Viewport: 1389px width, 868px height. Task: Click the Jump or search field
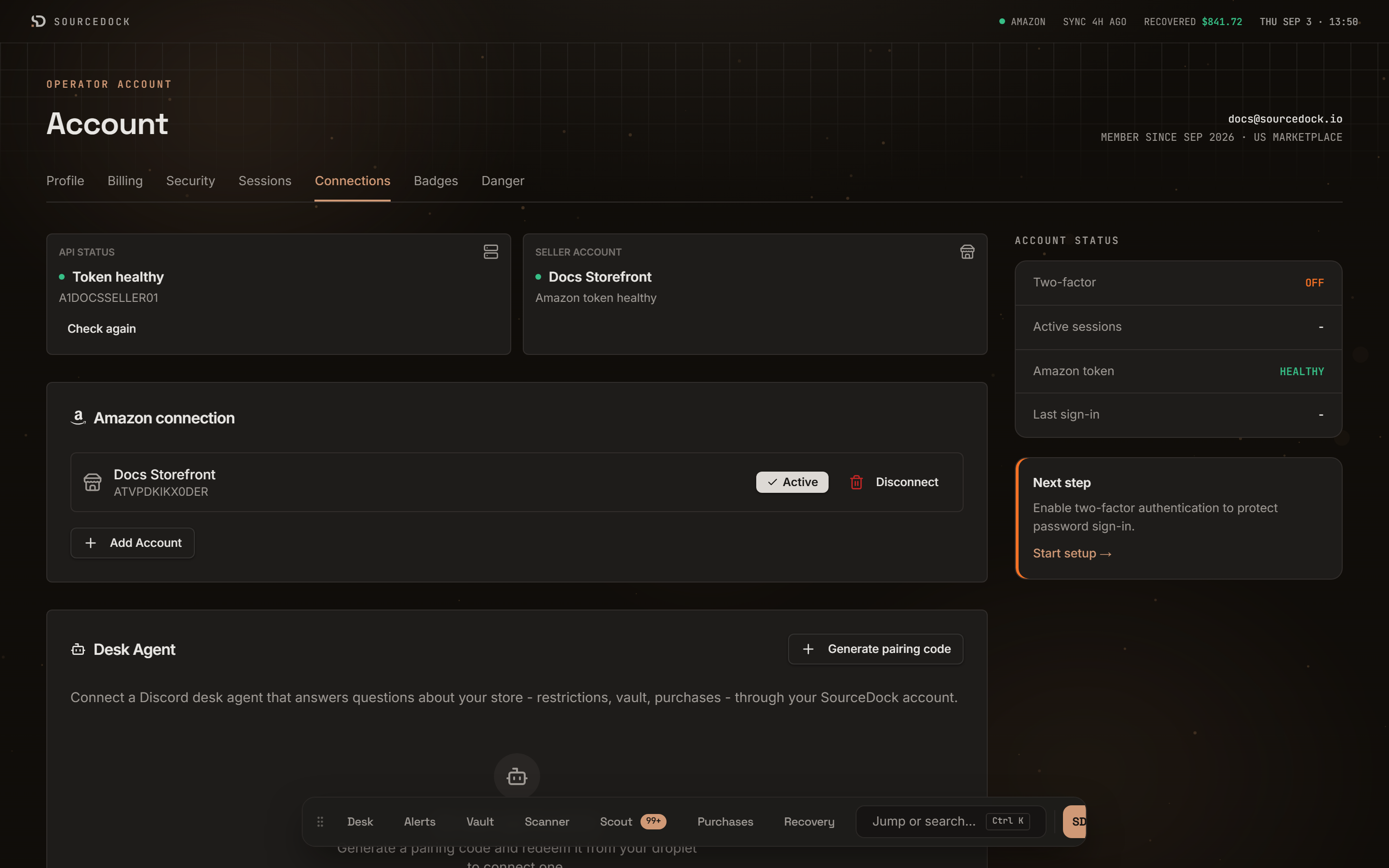[951, 822]
